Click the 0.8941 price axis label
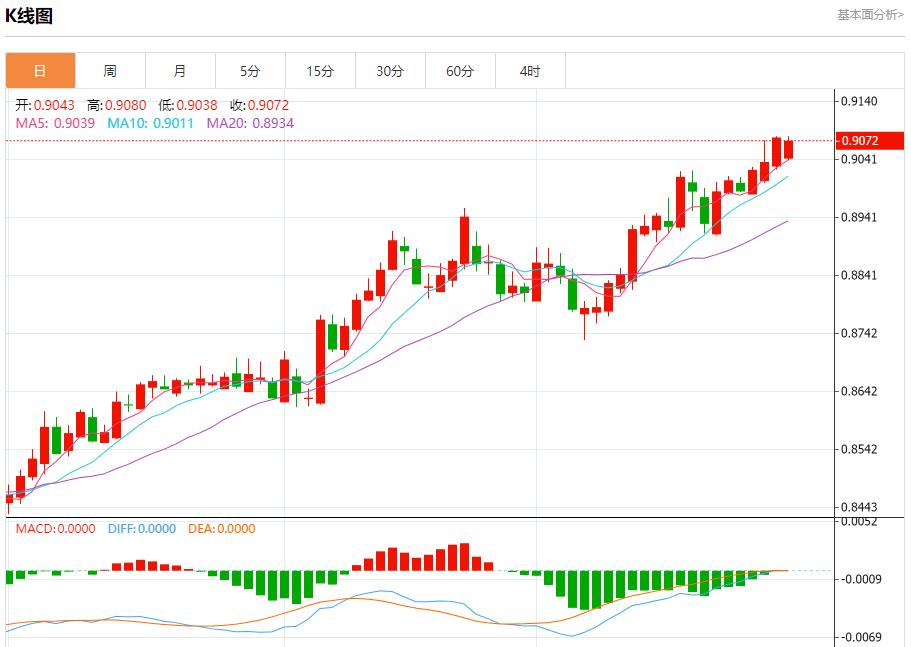 click(x=859, y=217)
